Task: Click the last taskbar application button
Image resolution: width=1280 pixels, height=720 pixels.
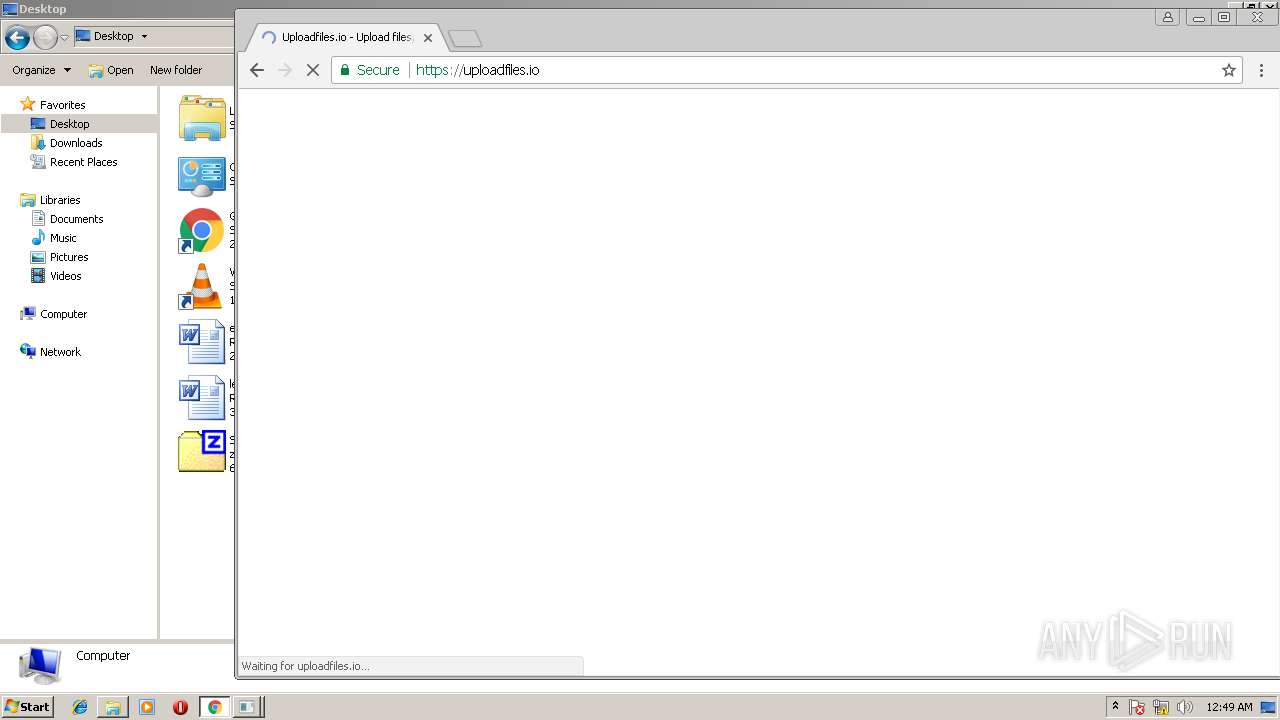Action: [247, 707]
